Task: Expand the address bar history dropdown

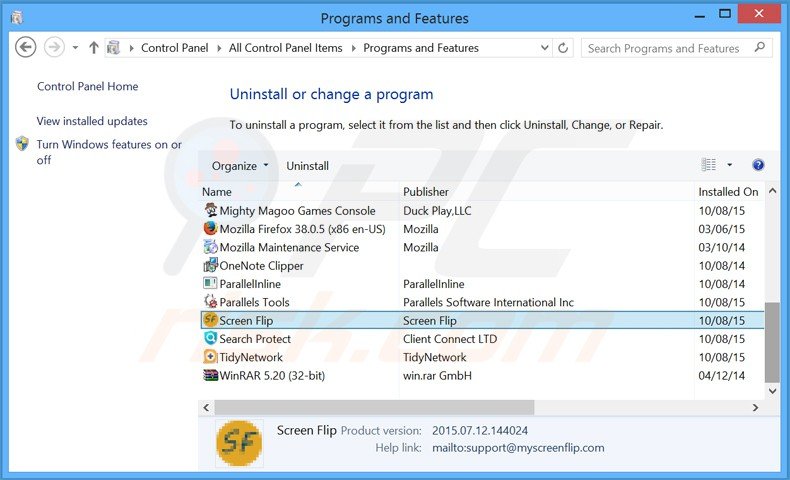Action: pyautogui.click(x=545, y=48)
